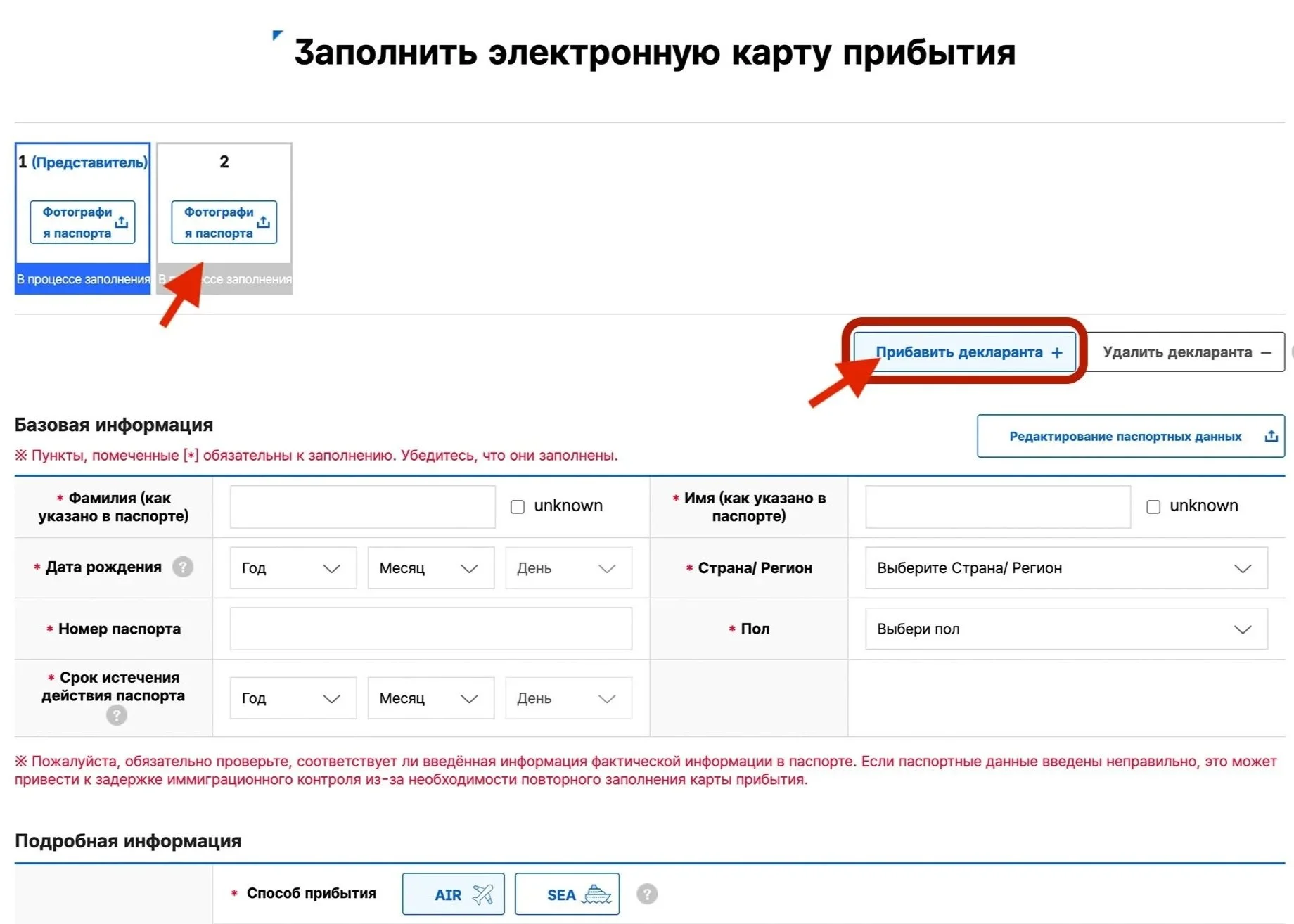This screenshot has width=1294, height=924.
Task: Click Прибавить декларанта button
Action: coord(965,352)
